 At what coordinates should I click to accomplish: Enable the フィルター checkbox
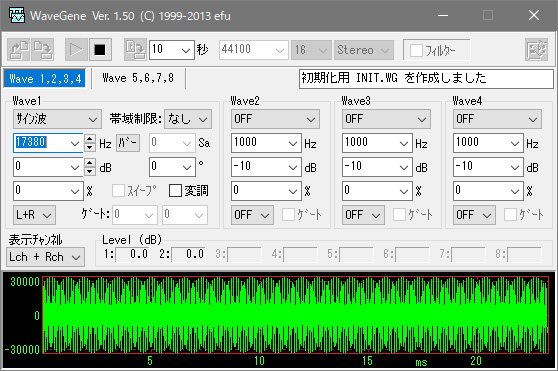(x=416, y=50)
